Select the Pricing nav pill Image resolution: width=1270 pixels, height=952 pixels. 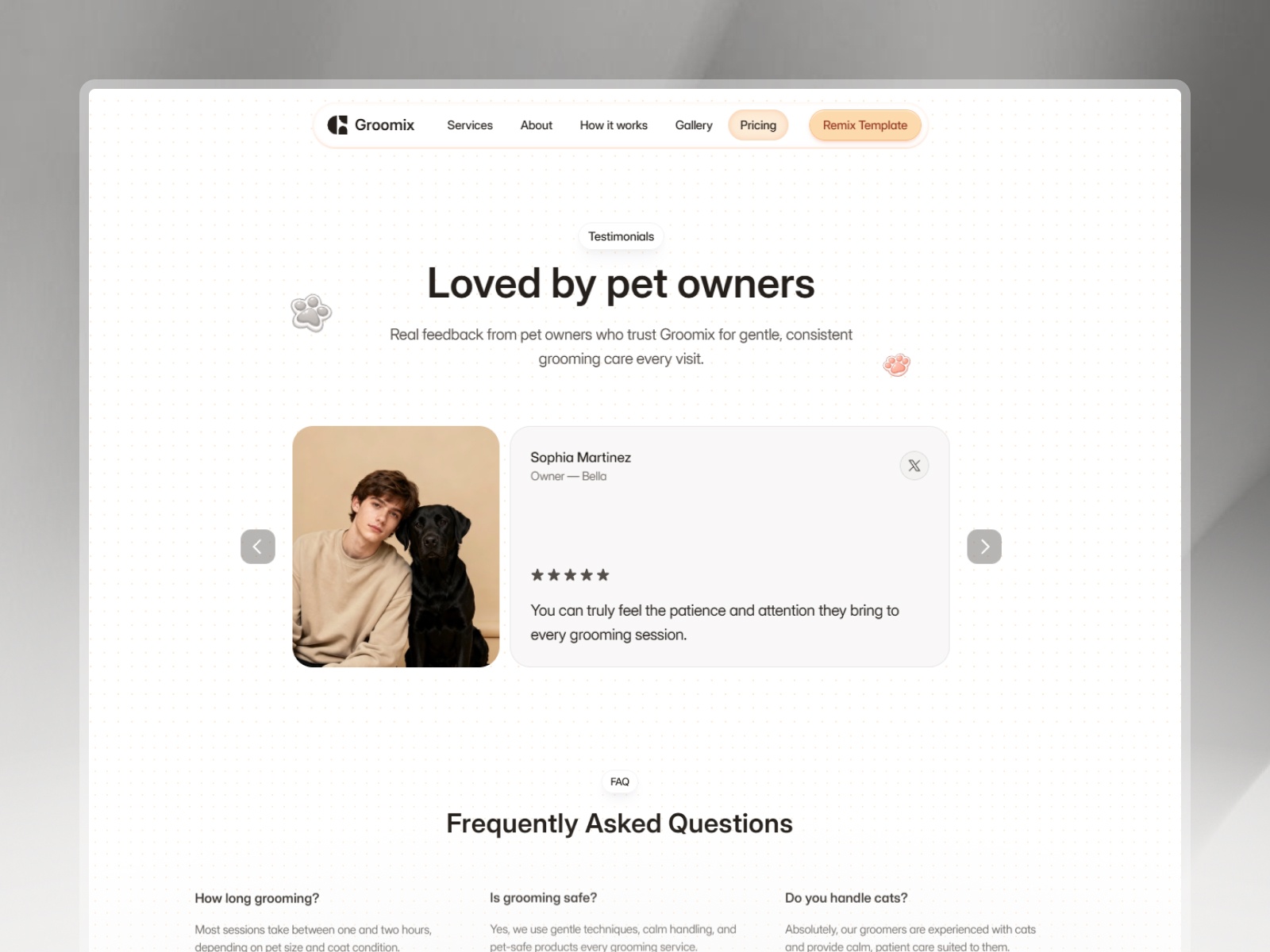coord(758,125)
